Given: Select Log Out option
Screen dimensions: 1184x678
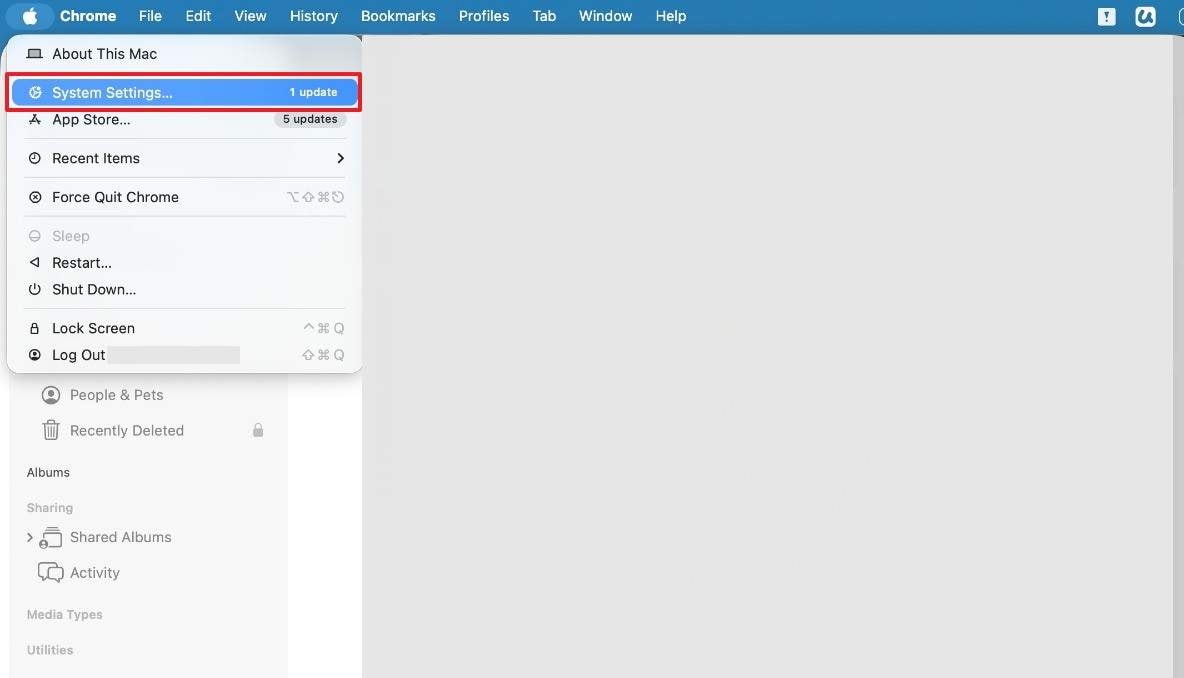Looking at the screenshot, I should coord(184,355).
